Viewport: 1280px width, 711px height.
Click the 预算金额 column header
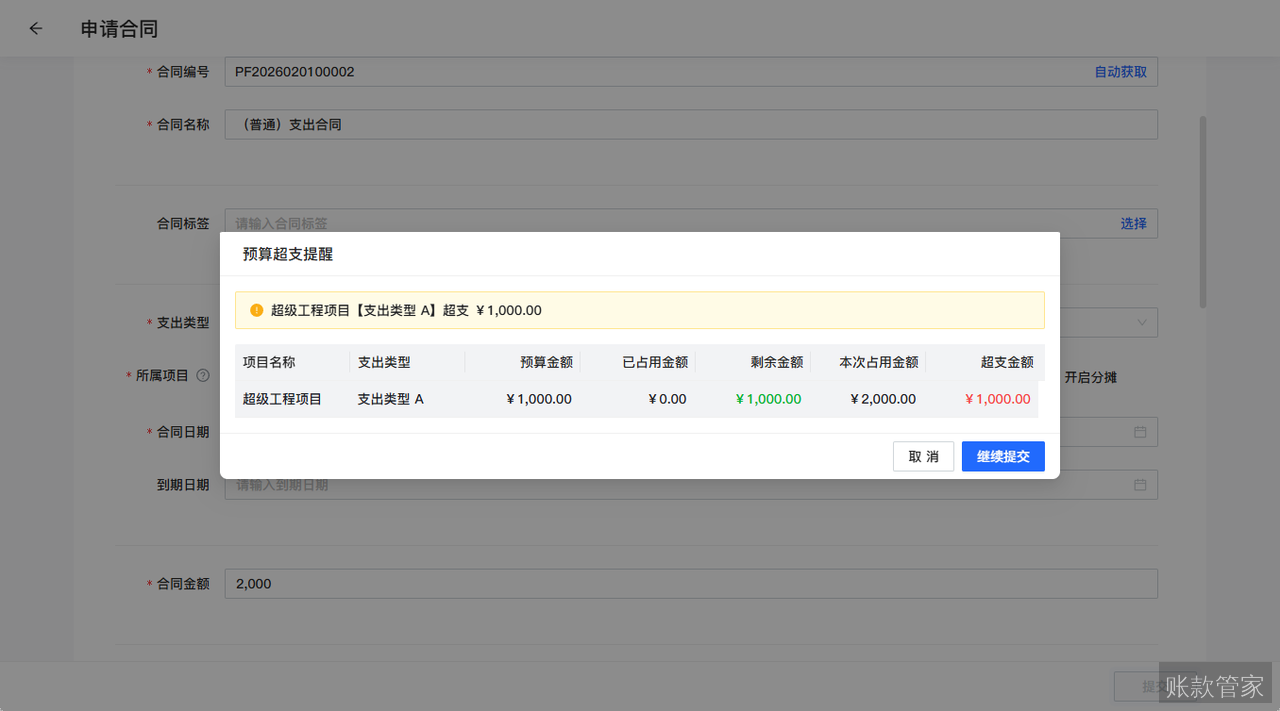tap(546, 362)
